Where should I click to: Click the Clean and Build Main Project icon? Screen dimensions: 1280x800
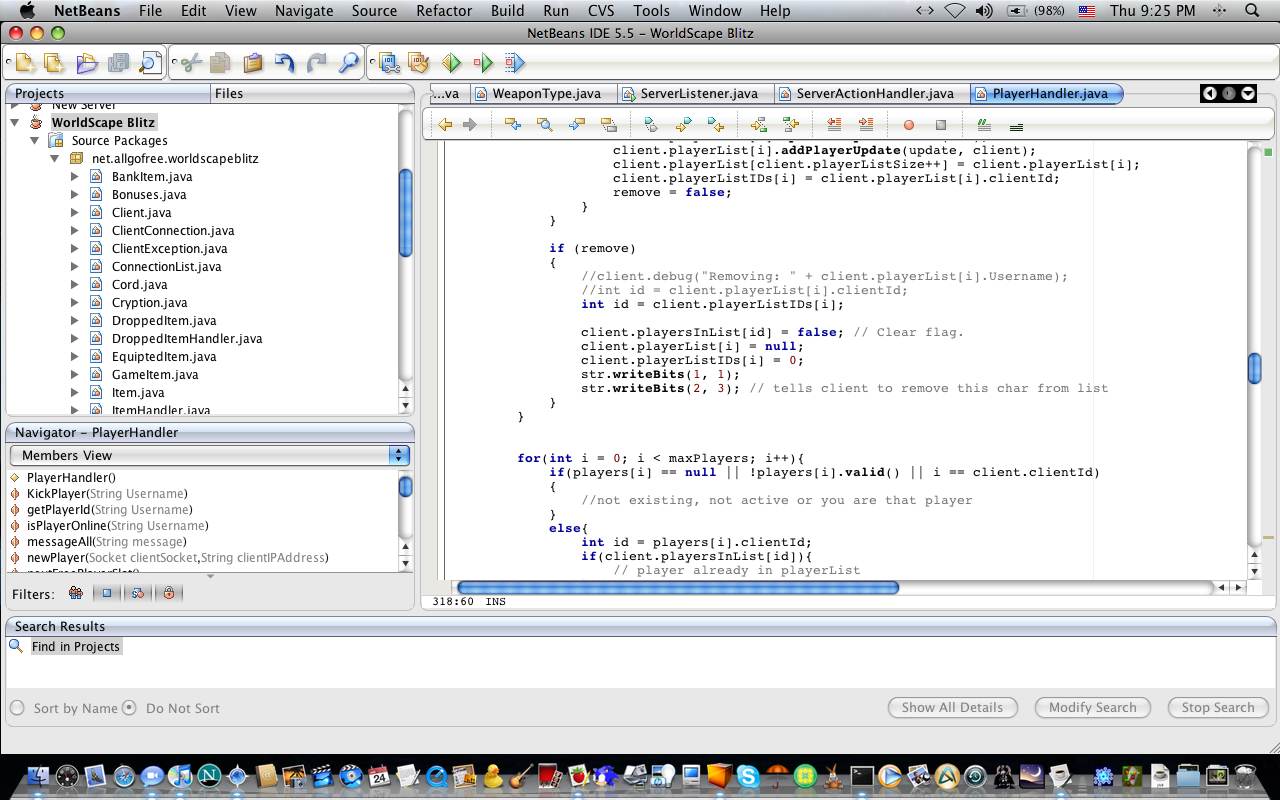[x=419, y=63]
